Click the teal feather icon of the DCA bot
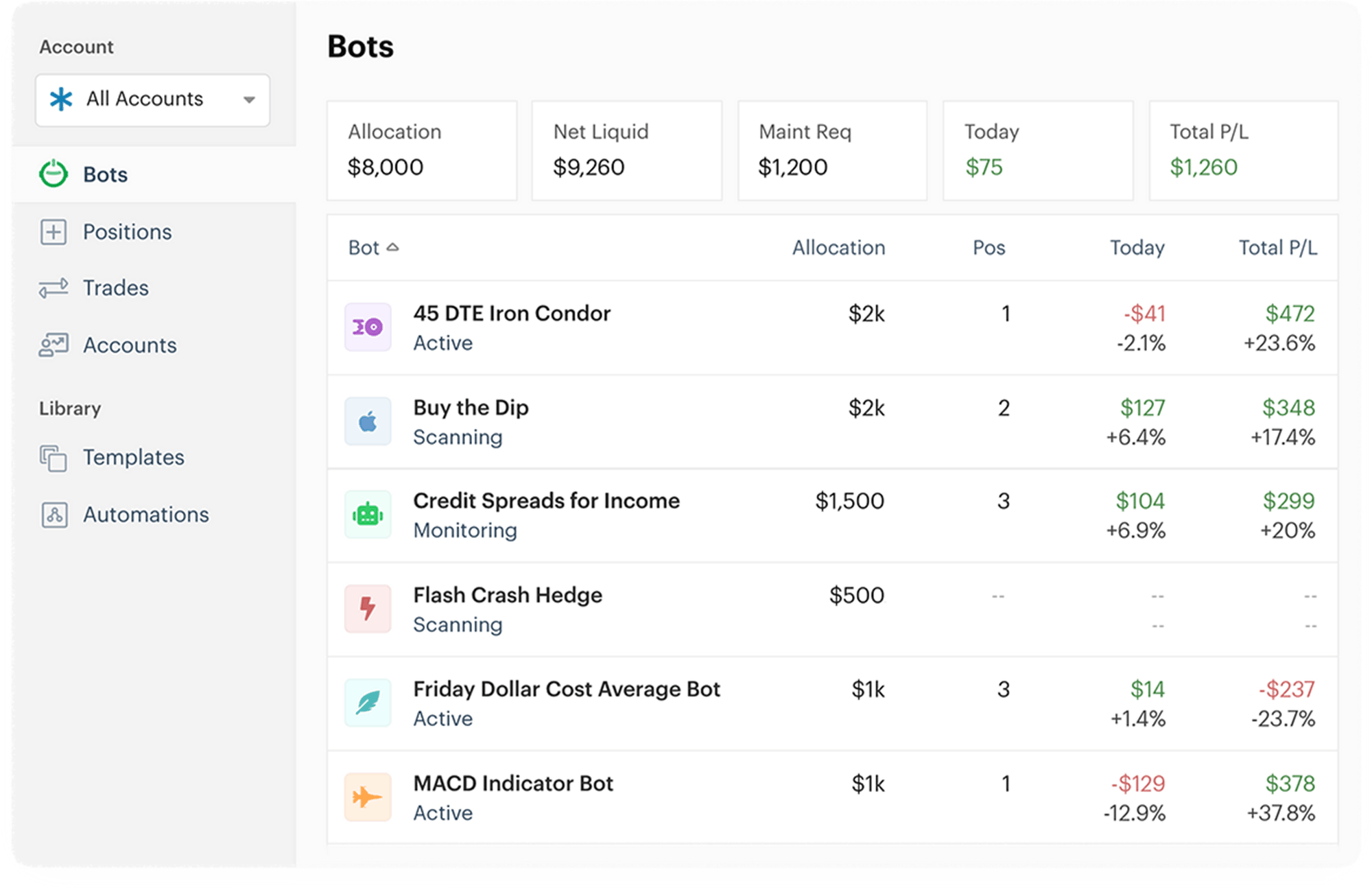Screen dimensions: 1372x888 pos(368,703)
